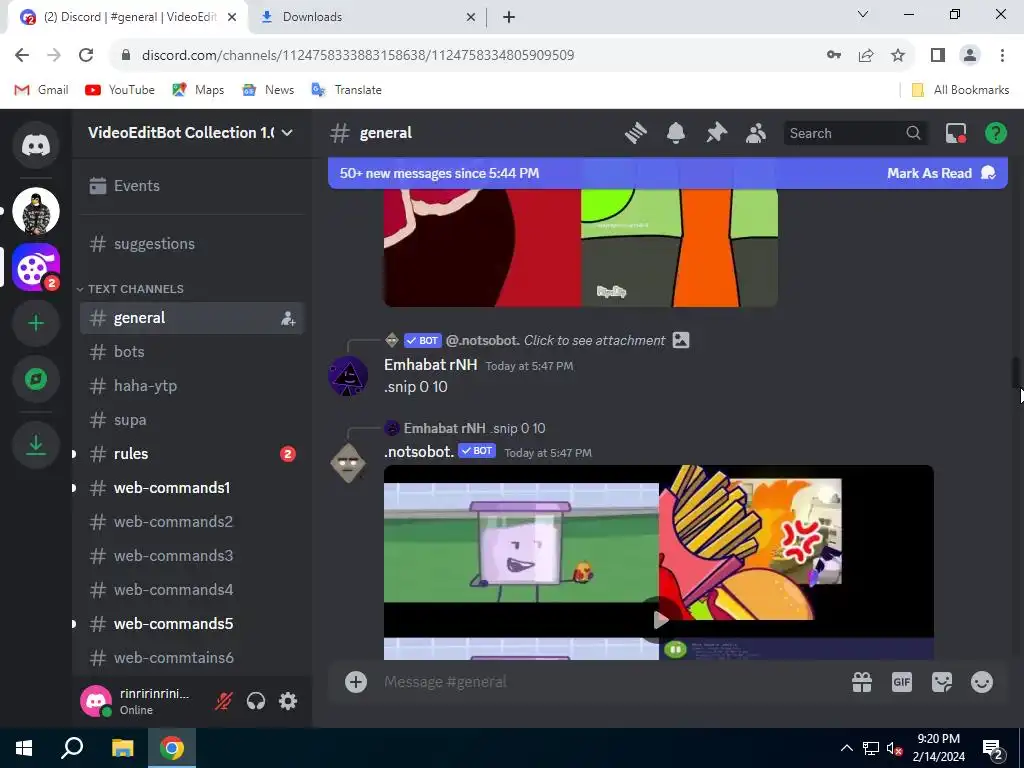Image resolution: width=1024 pixels, height=768 pixels.
Task: Open Chrome side panel
Action: 938,55
